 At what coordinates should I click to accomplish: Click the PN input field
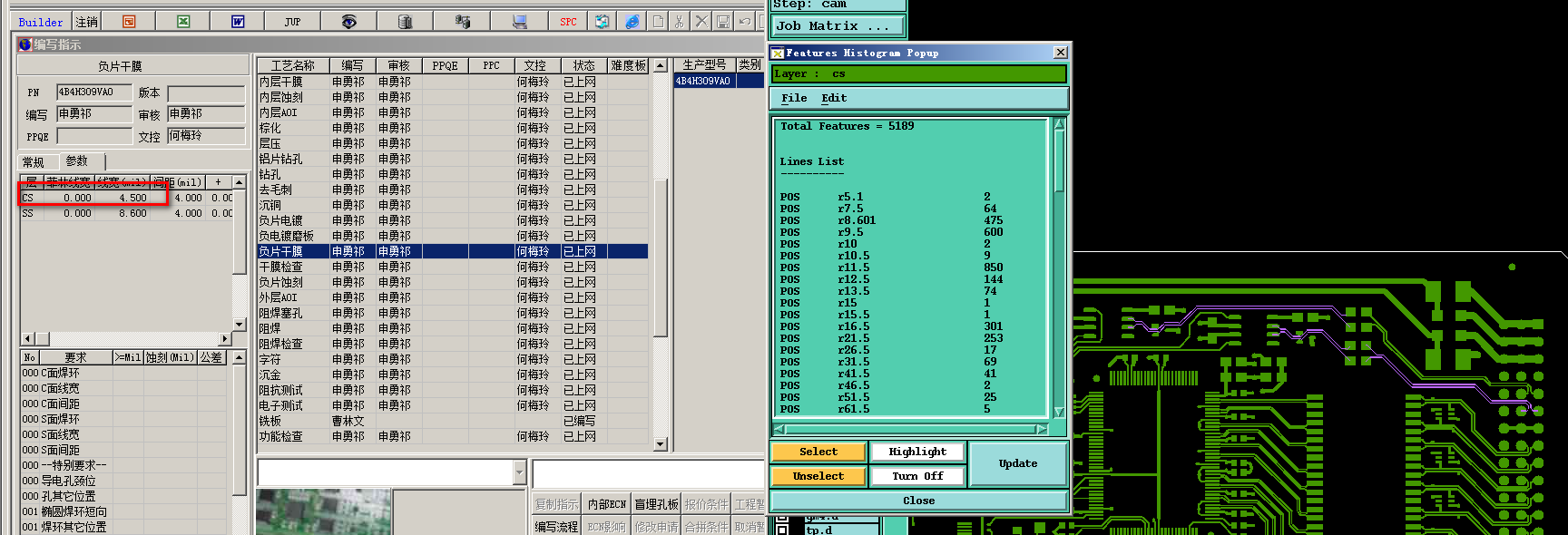point(94,92)
